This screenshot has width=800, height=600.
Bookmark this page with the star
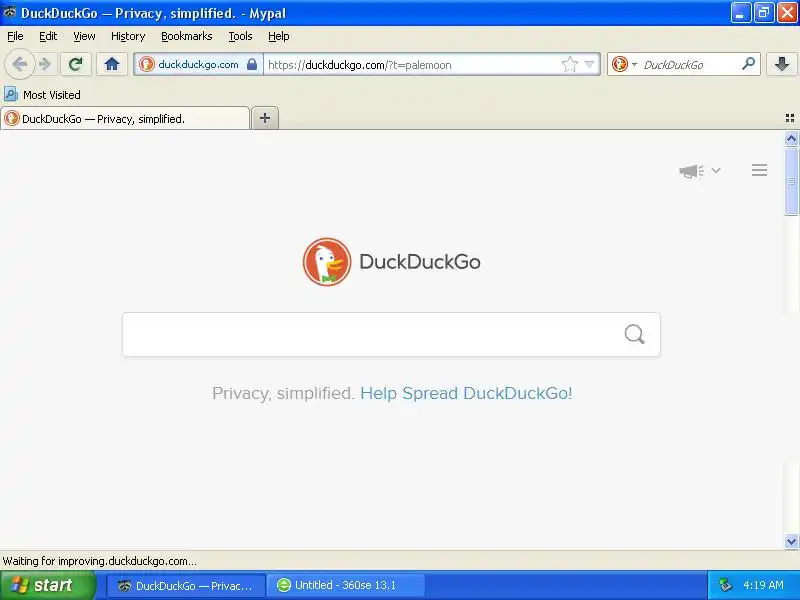click(x=569, y=64)
